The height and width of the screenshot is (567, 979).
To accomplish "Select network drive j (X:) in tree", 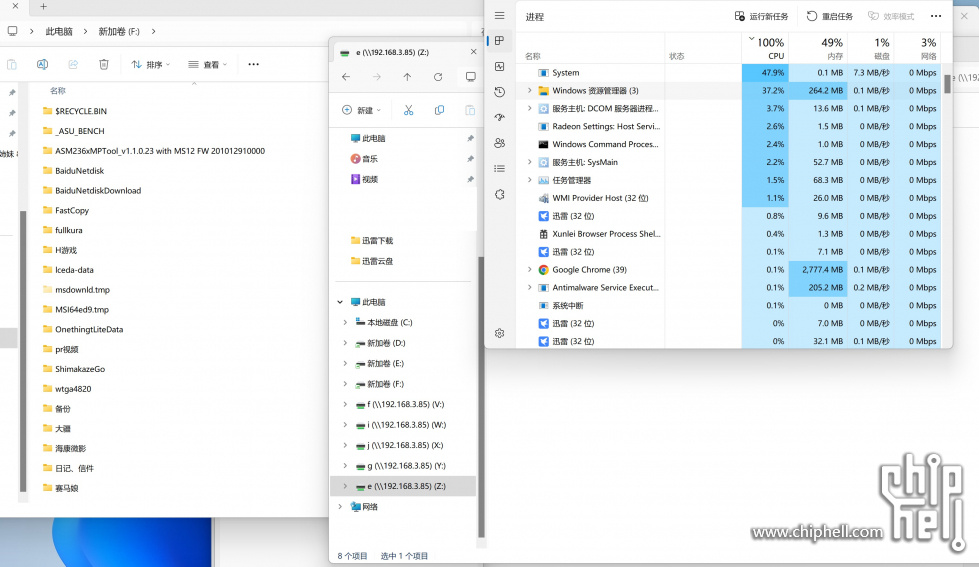I will click(400, 445).
